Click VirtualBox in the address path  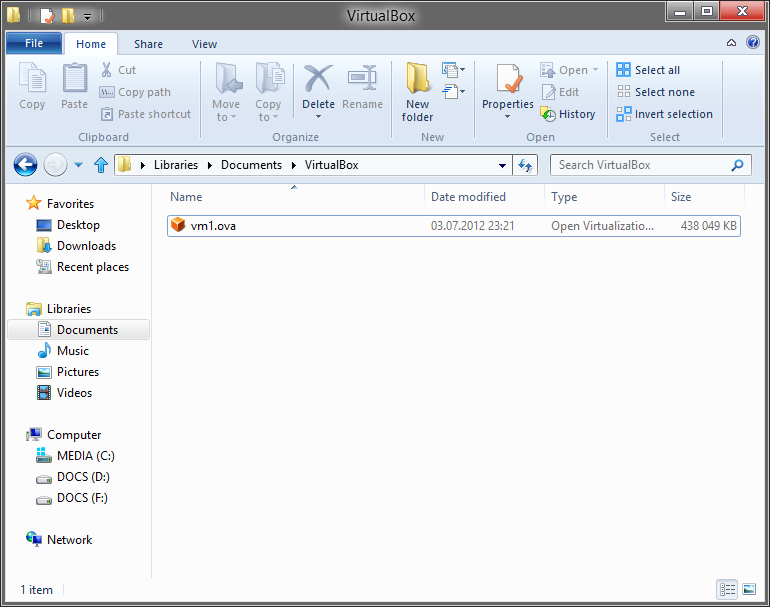pos(331,165)
